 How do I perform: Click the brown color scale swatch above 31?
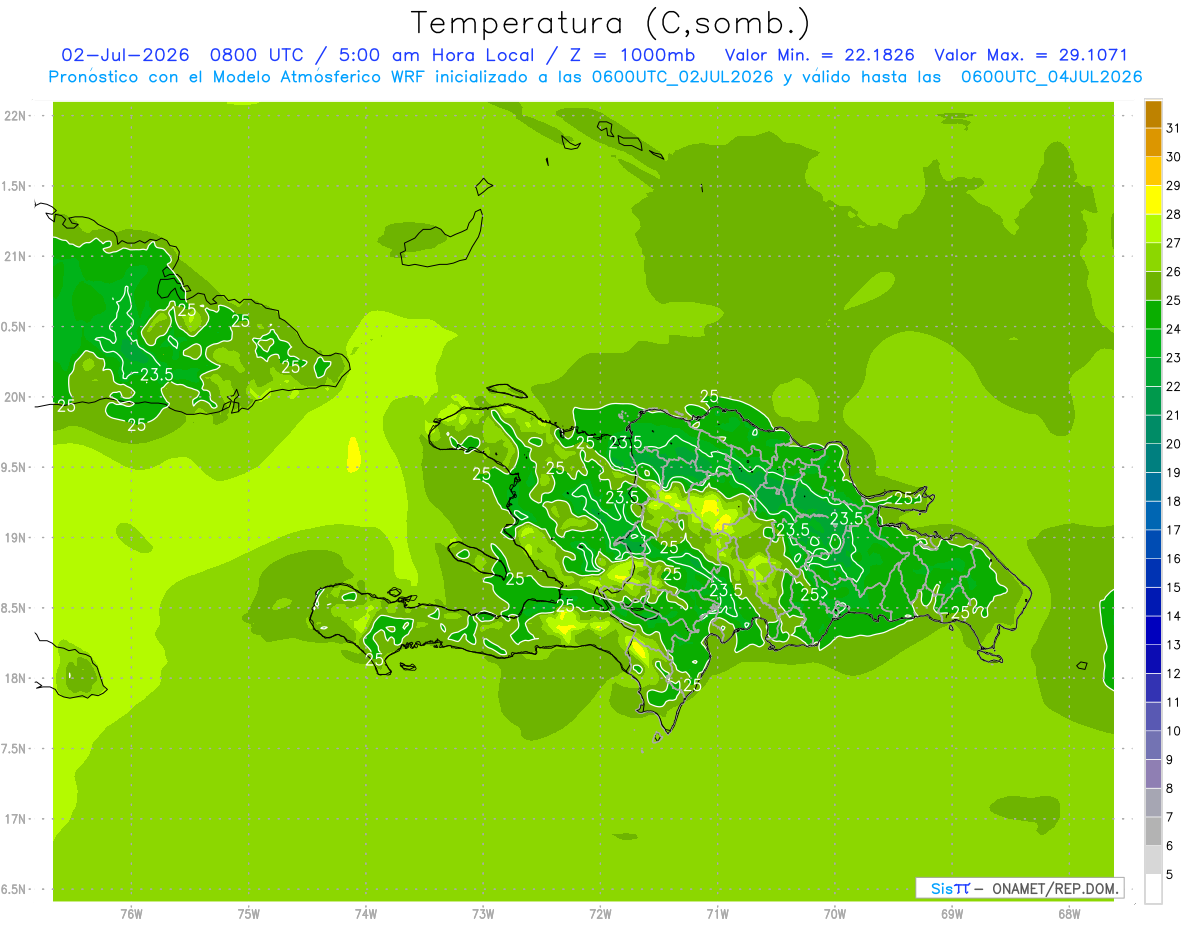[x=1153, y=114]
